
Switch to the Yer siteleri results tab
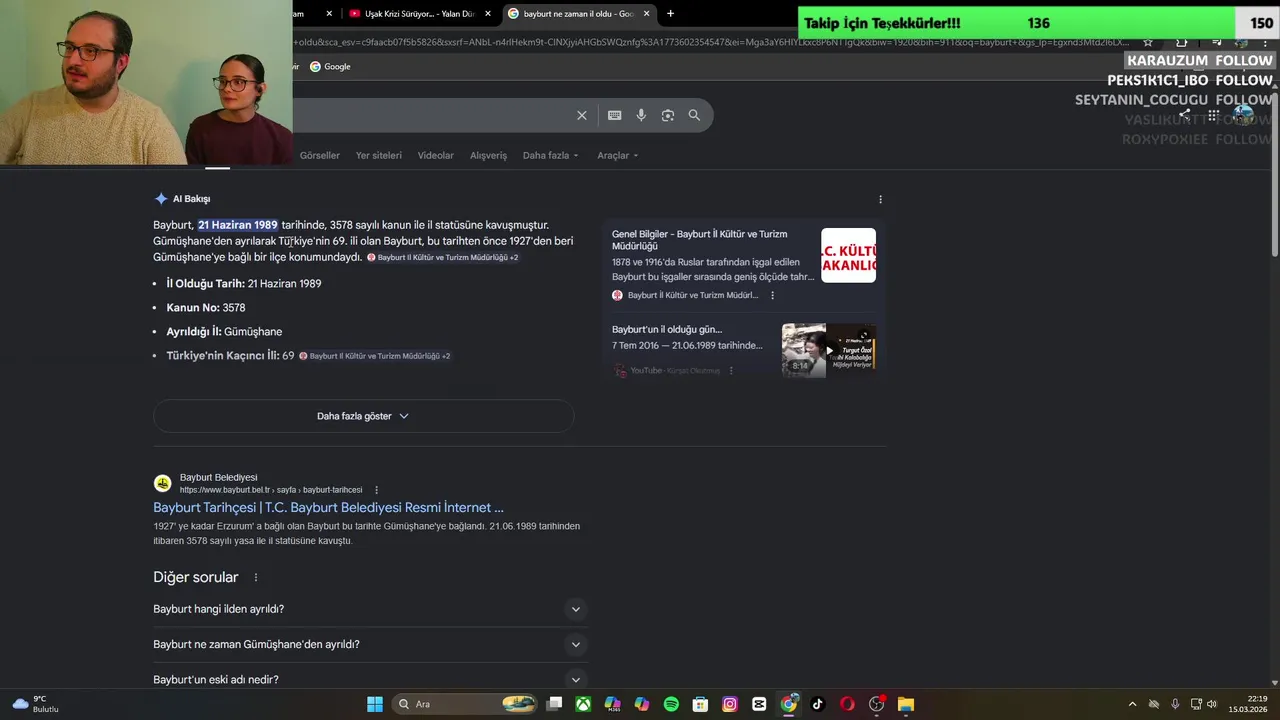click(x=379, y=156)
